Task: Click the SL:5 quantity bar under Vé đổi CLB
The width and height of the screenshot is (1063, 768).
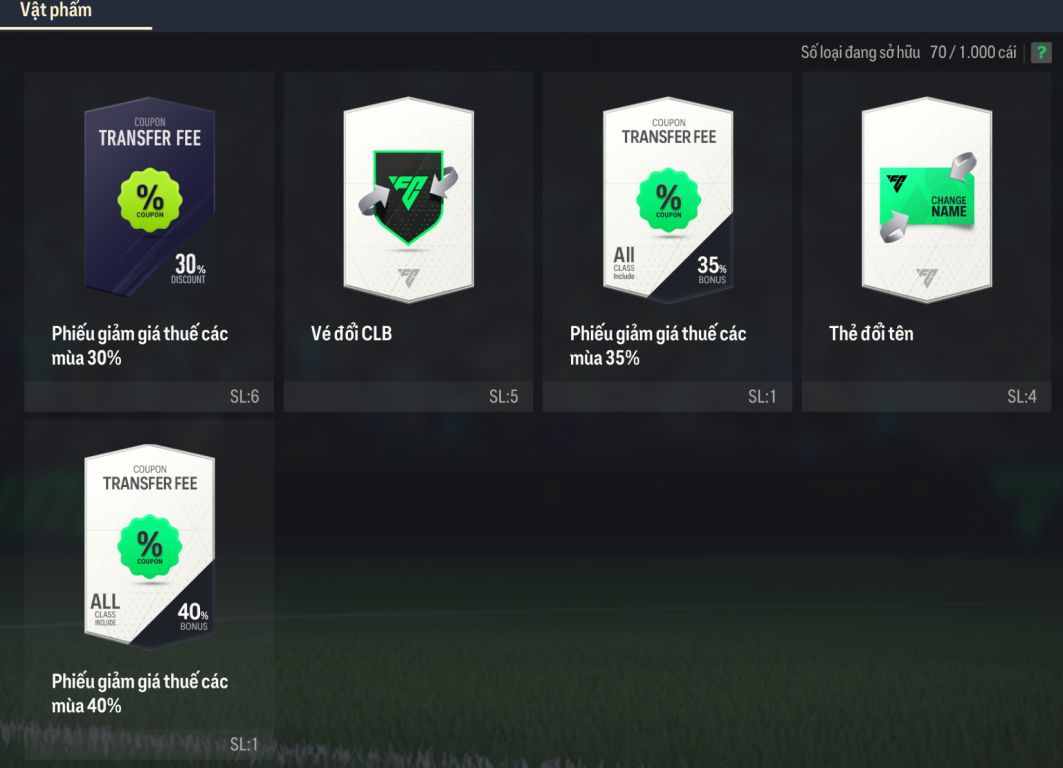Action: click(x=408, y=397)
